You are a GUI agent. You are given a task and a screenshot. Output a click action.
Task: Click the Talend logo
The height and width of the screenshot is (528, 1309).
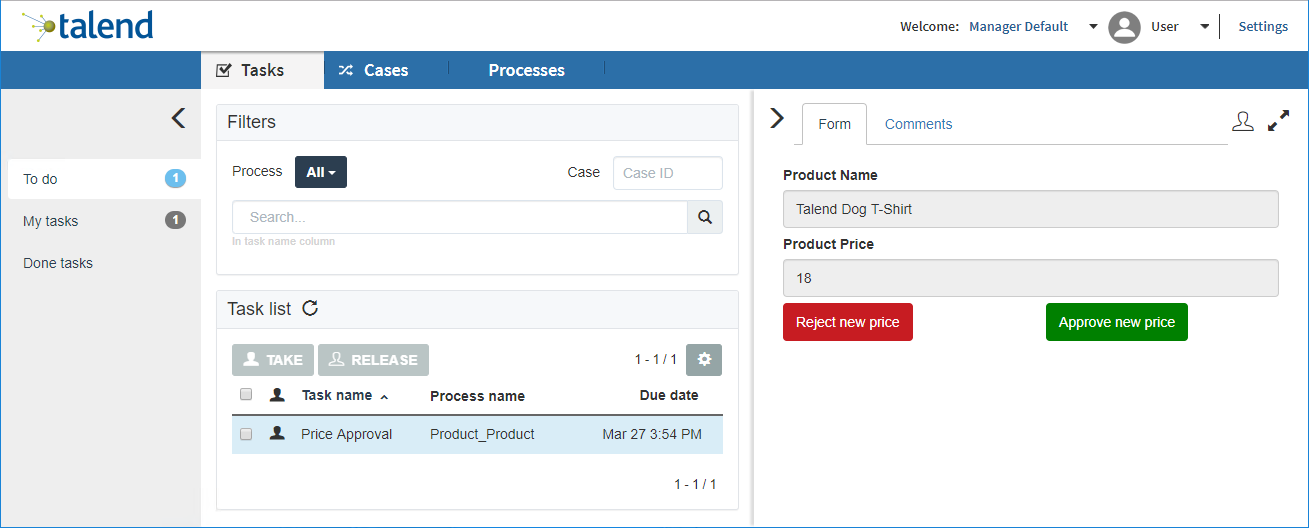point(88,26)
